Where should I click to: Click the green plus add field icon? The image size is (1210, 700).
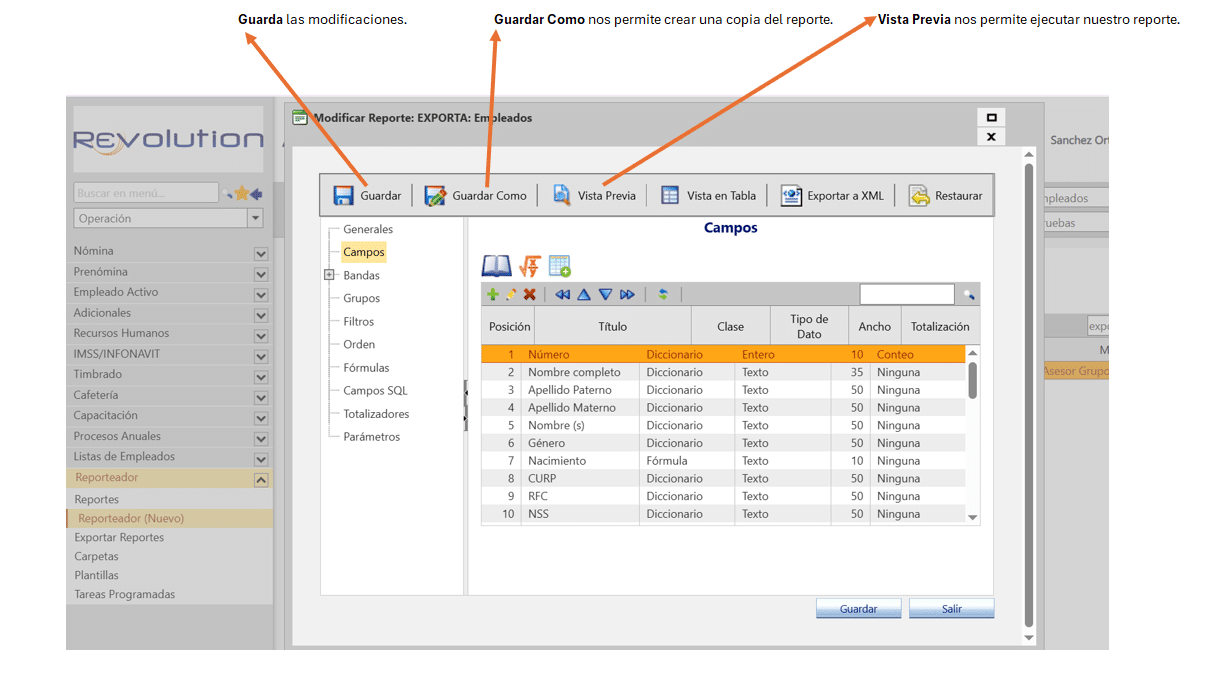click(x=492, y=295)
